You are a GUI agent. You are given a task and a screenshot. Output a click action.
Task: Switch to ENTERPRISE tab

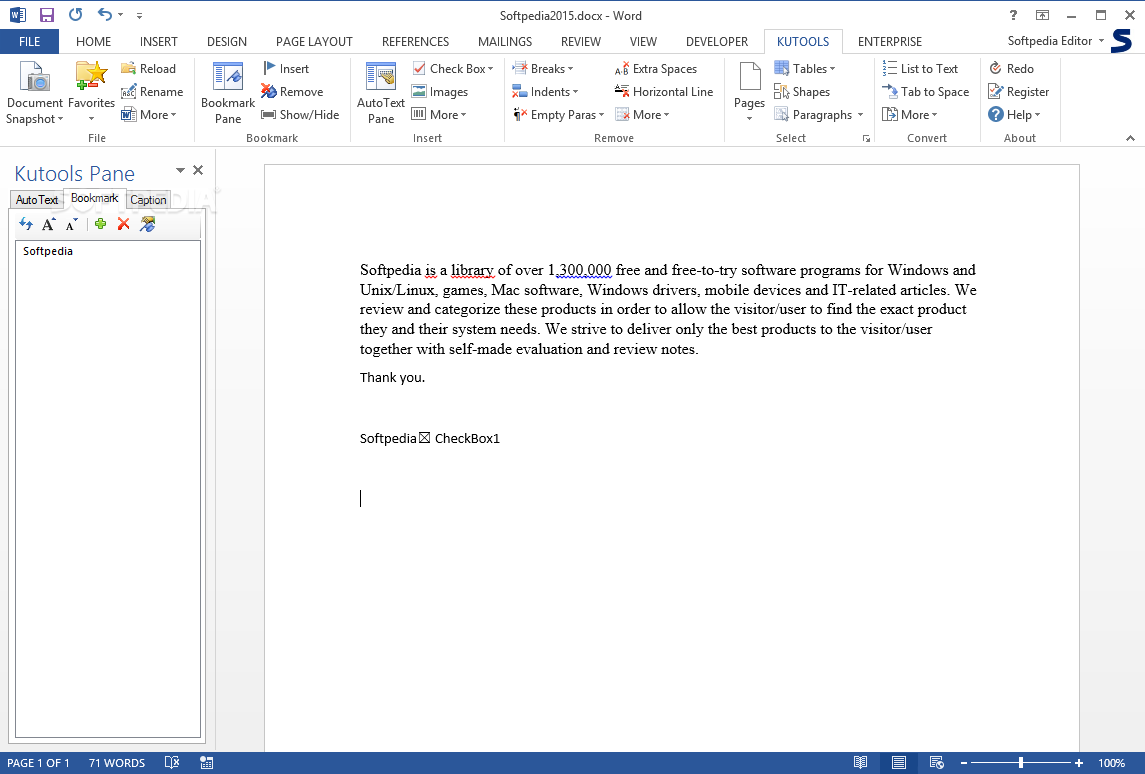(x=889, y=42)
